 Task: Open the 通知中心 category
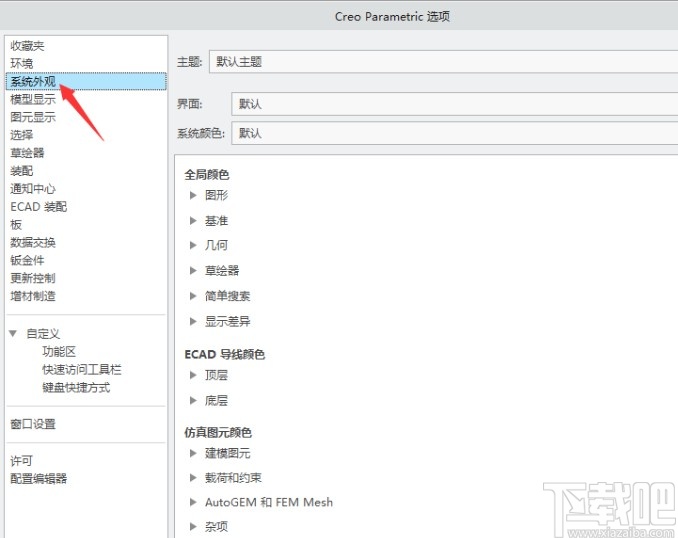click(33, 189)
